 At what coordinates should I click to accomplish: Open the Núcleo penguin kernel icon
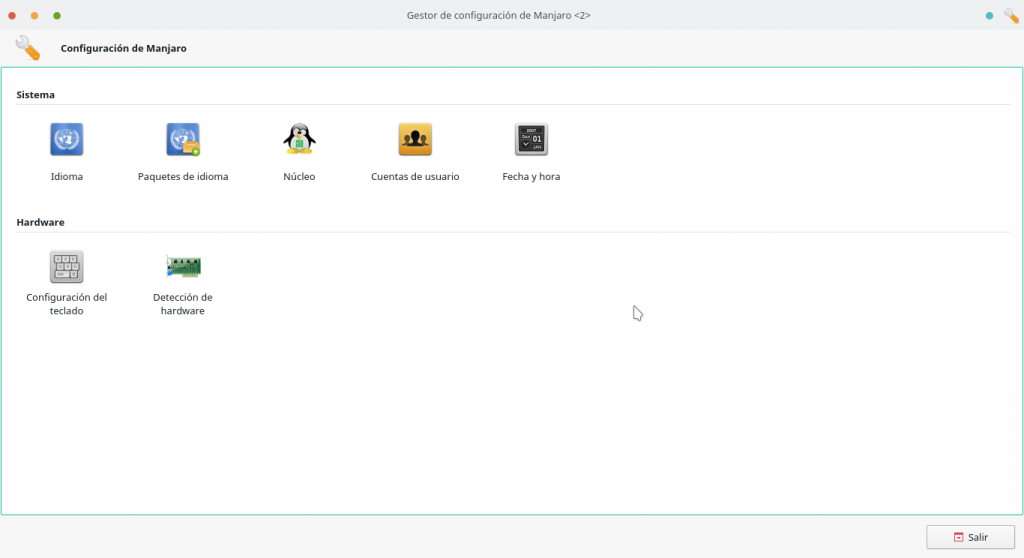(299, 139)
